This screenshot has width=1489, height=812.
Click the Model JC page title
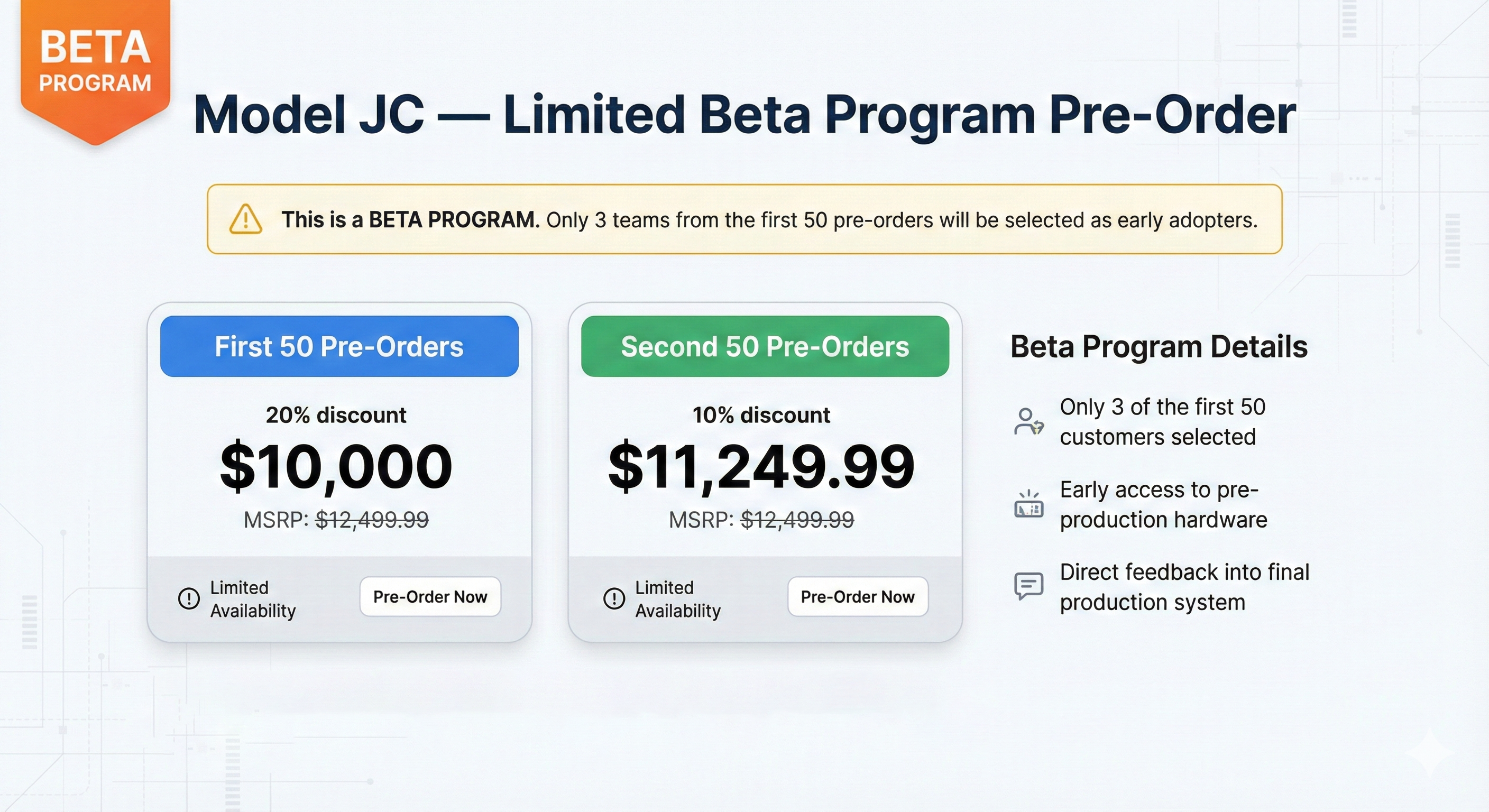(x=744, y=114)
